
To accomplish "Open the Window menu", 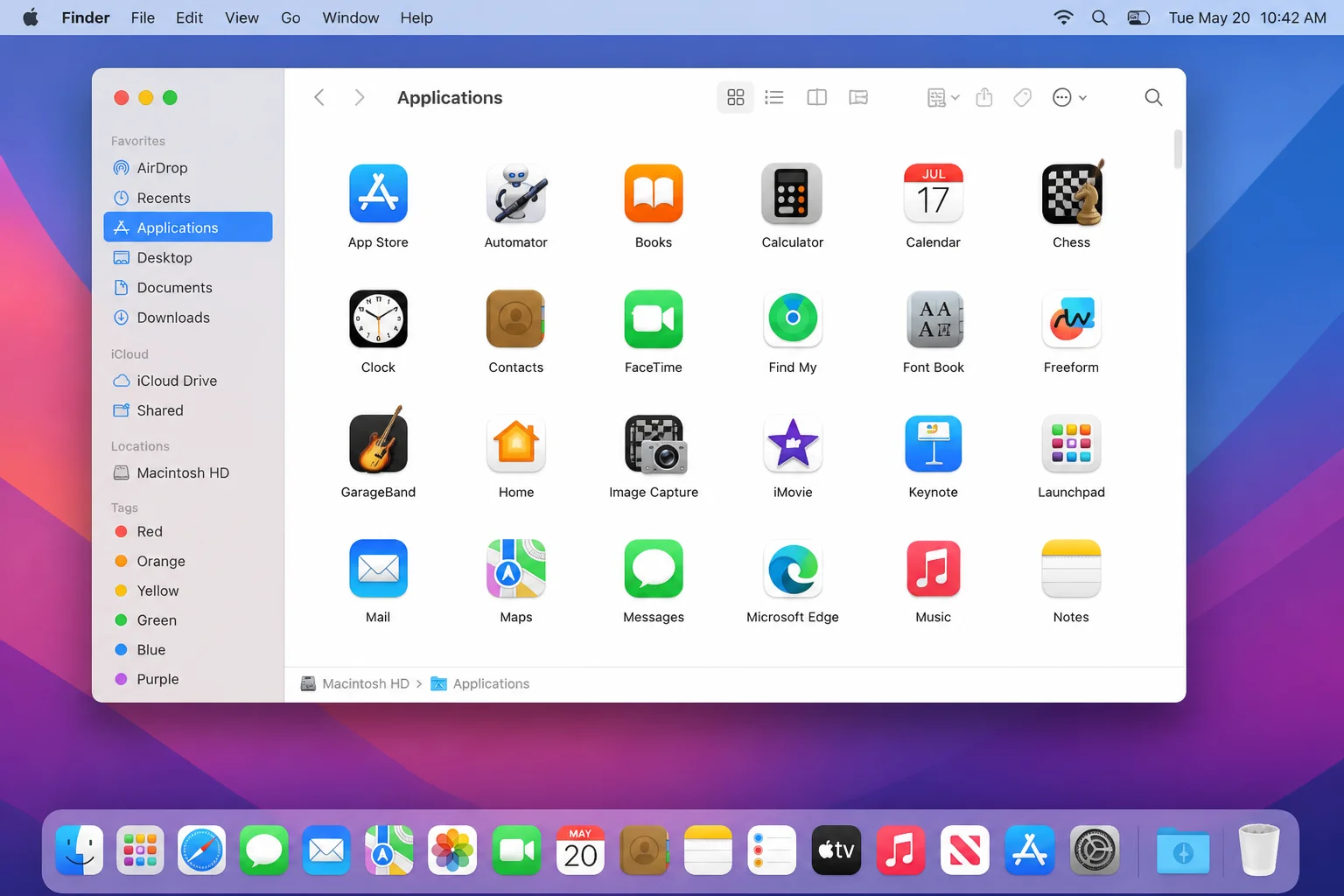I will click(350, 17).
